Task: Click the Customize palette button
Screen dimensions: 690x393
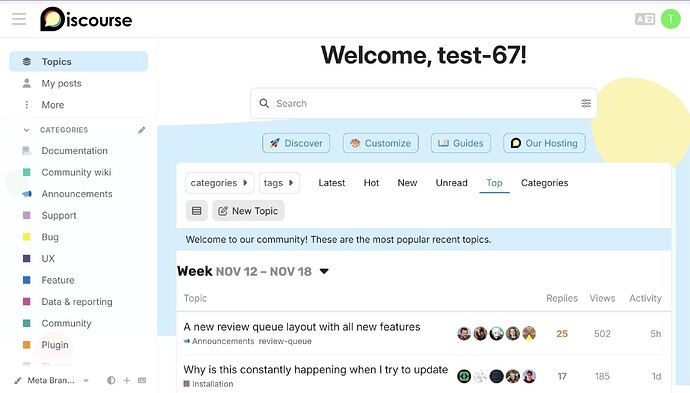Action: pos(381,143)
